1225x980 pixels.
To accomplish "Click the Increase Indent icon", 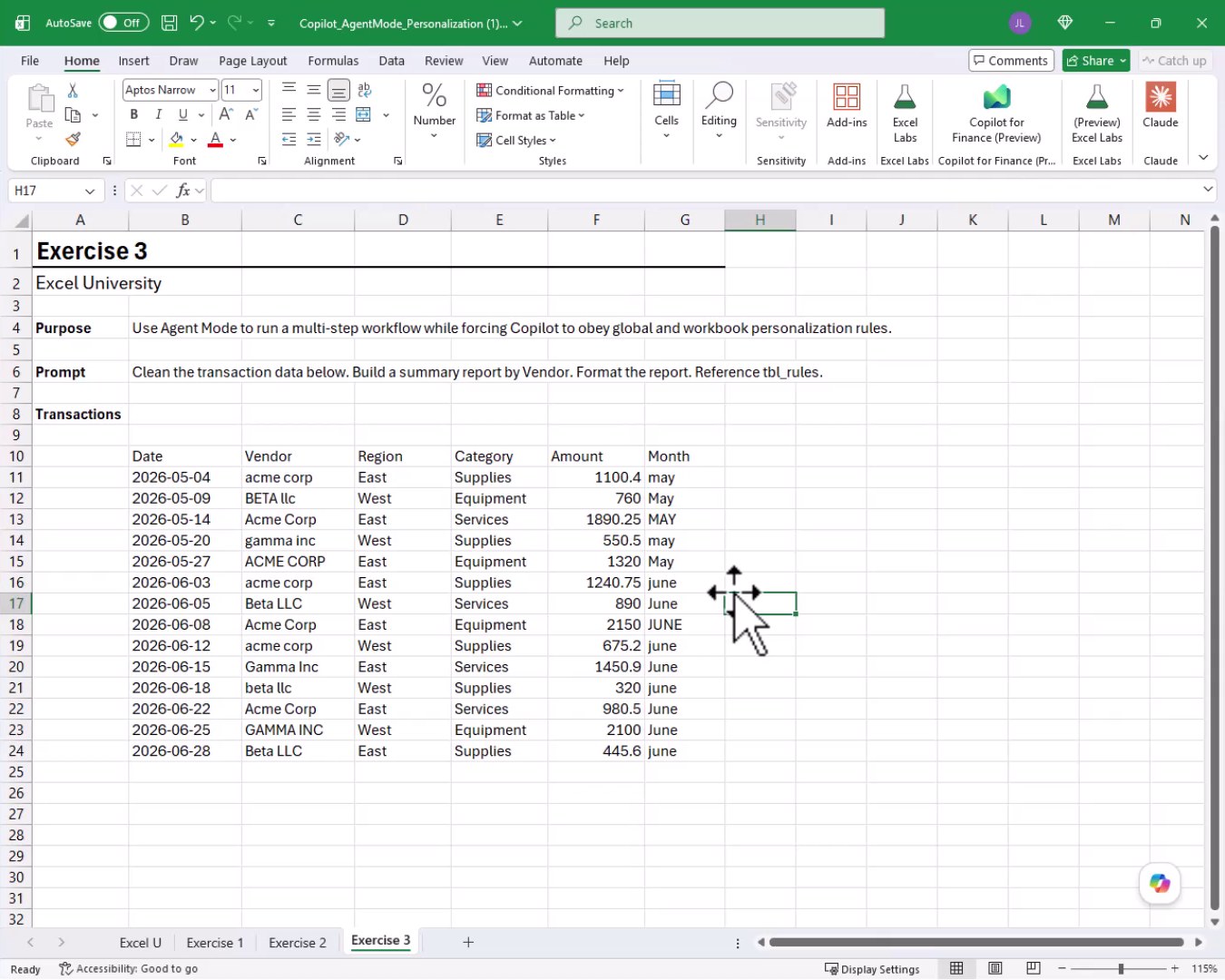I will [314, 139].
